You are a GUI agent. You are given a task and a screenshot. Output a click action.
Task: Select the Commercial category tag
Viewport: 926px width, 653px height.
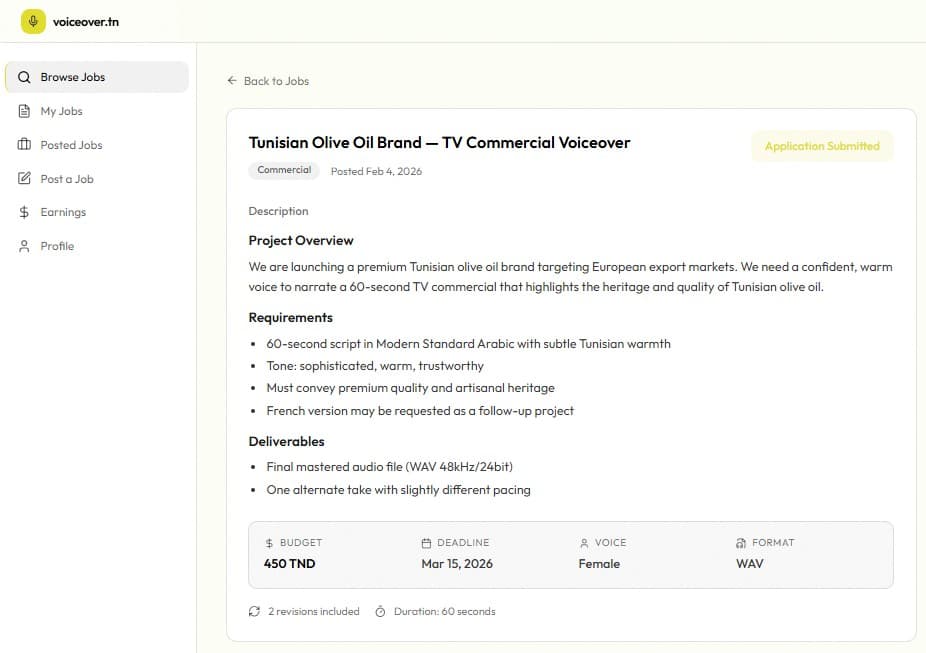pyautogui.click(x=283, y=170)
